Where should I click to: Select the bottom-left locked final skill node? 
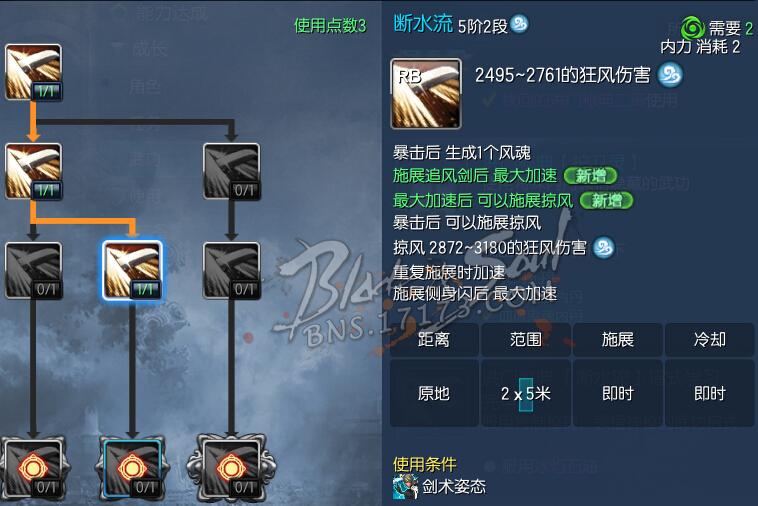point(33,468)
